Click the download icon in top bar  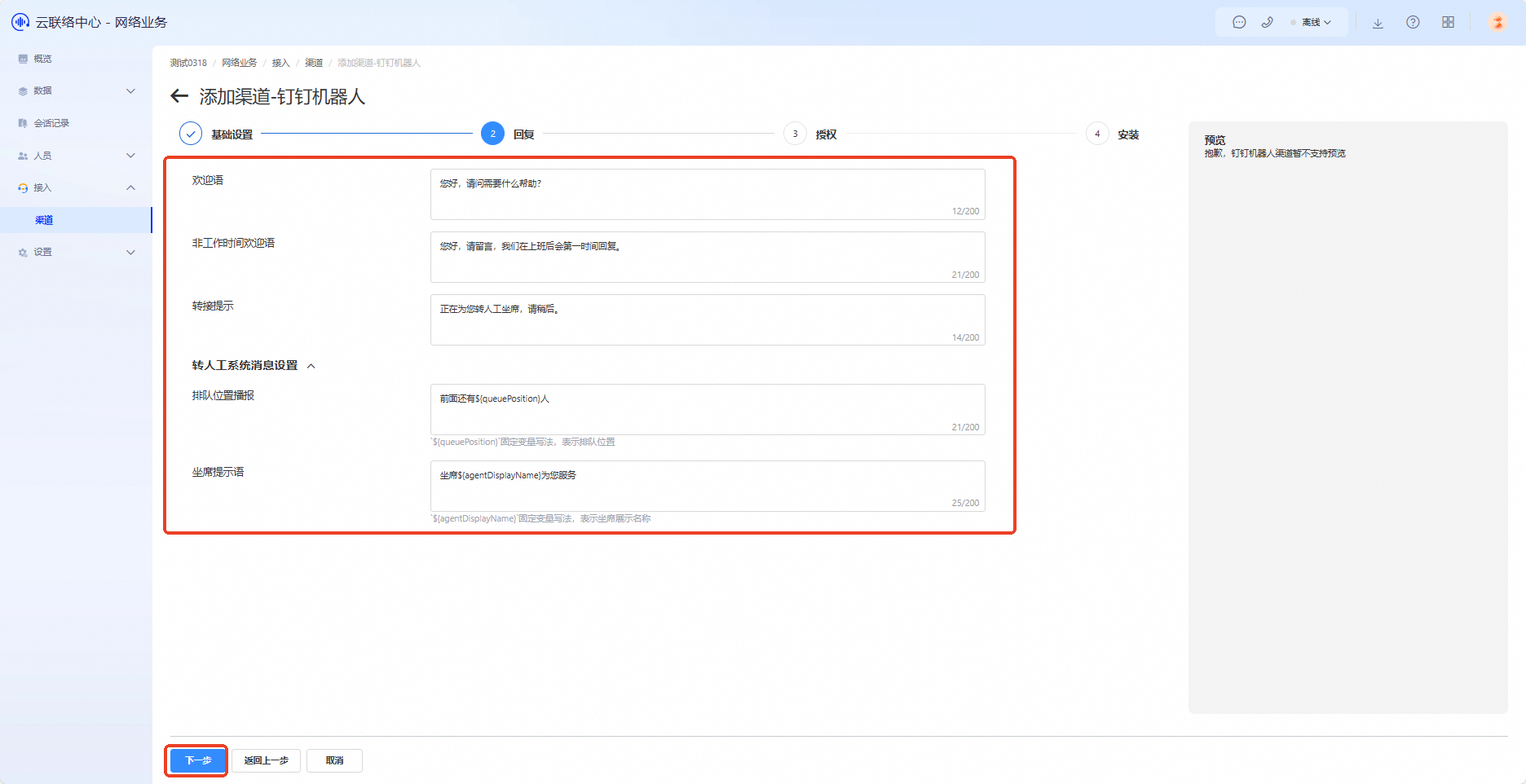tap(1378, 23)
